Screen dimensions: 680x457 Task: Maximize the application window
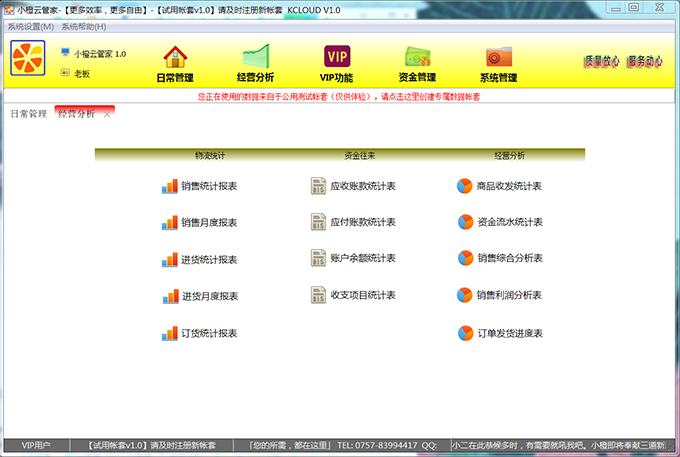pyautogui.click(x=634, y=7)
